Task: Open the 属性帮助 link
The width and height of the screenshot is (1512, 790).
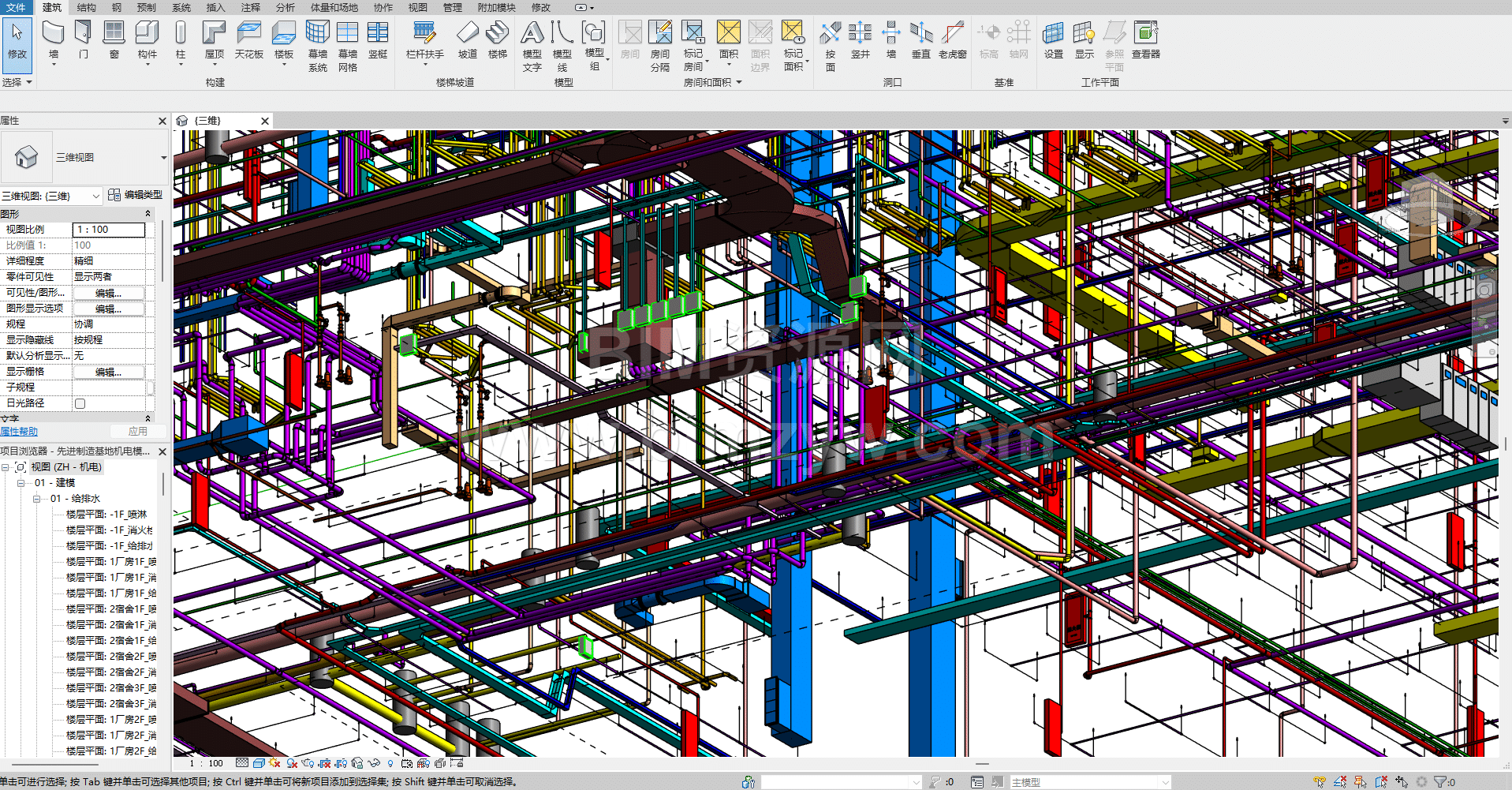Action: (x=19, y=432)
